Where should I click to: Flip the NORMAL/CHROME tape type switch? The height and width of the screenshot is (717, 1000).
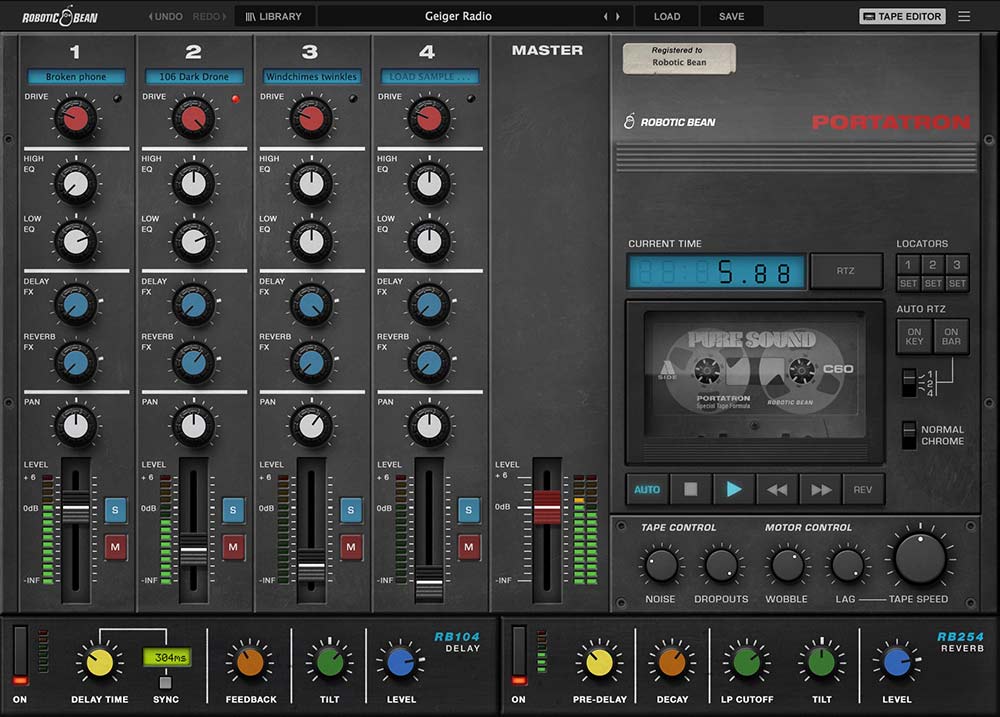click(x=911, y=434)
